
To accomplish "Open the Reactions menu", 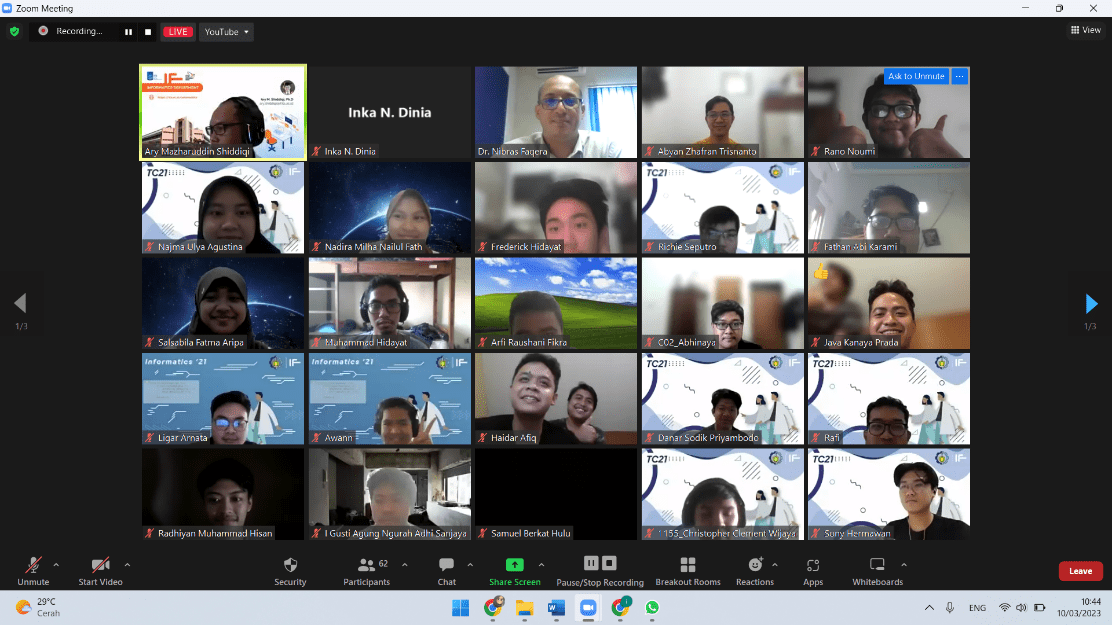I will [x=755, y=566].
